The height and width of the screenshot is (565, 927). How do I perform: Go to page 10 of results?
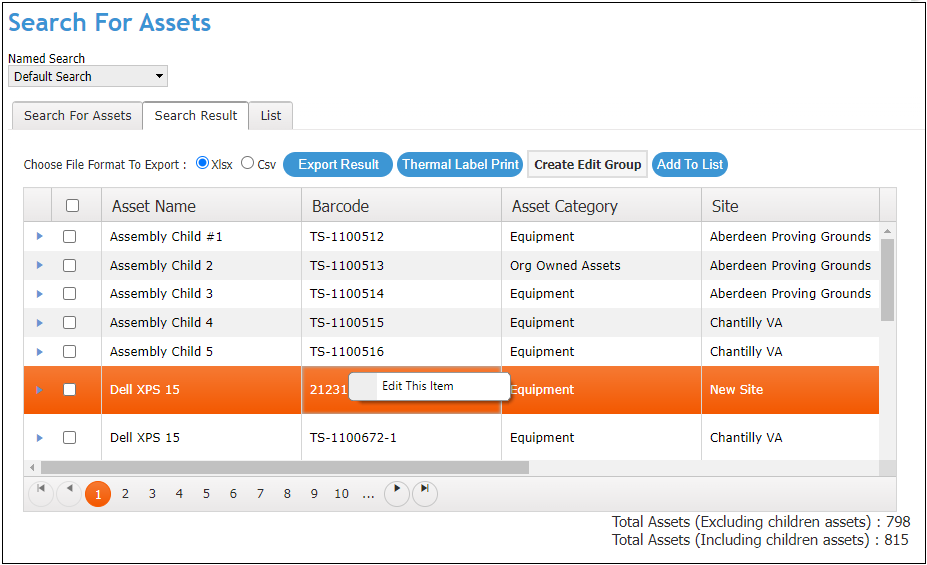(342, 494)
